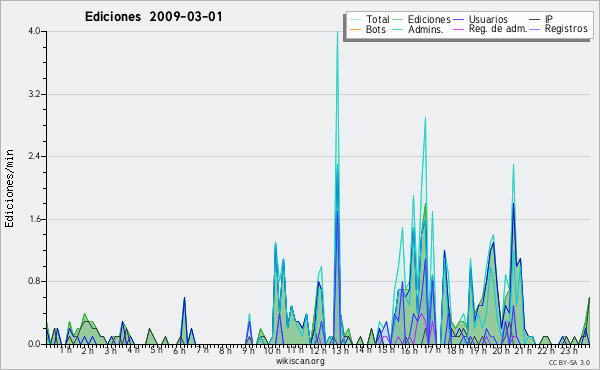Click the "9 h" x-axis label

(x=248, y=350)
